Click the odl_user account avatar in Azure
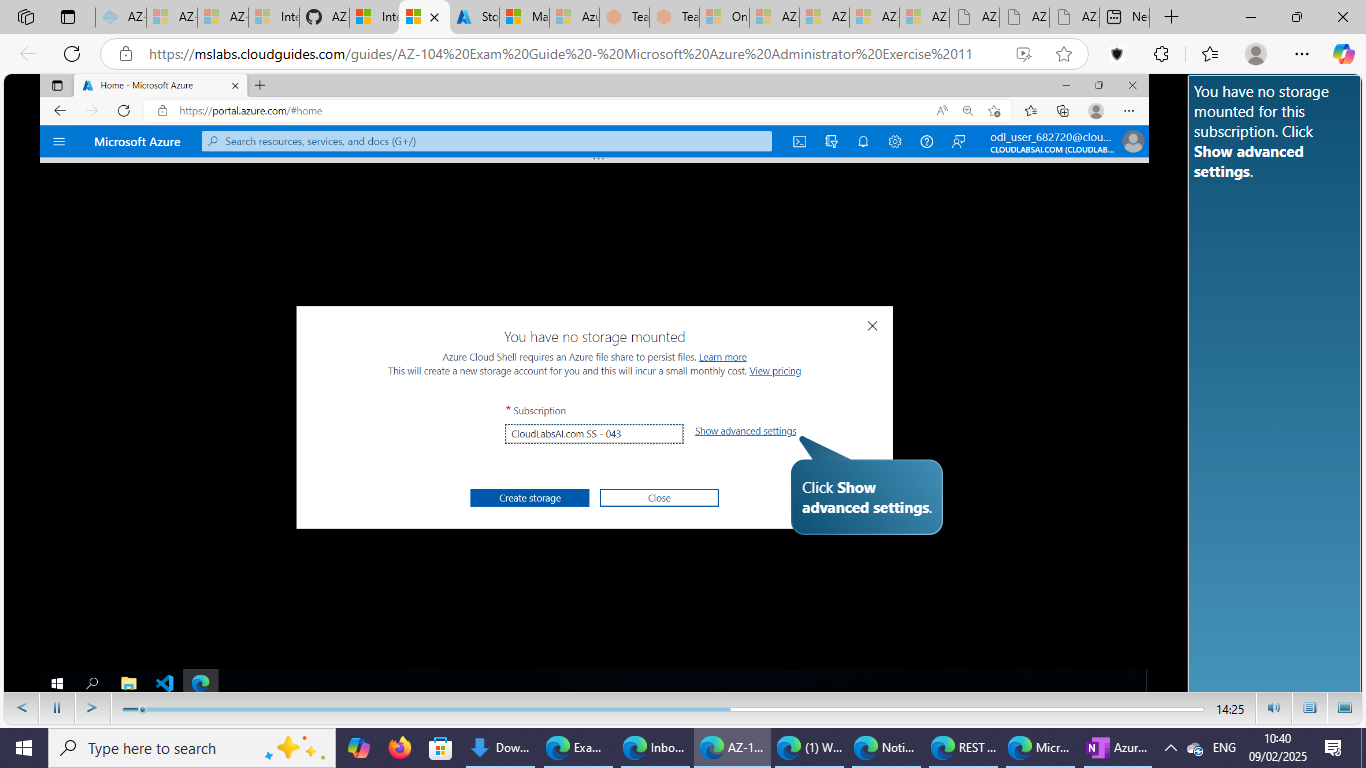The height and width of the screenshot is (768, 1366). (1133, 142)
